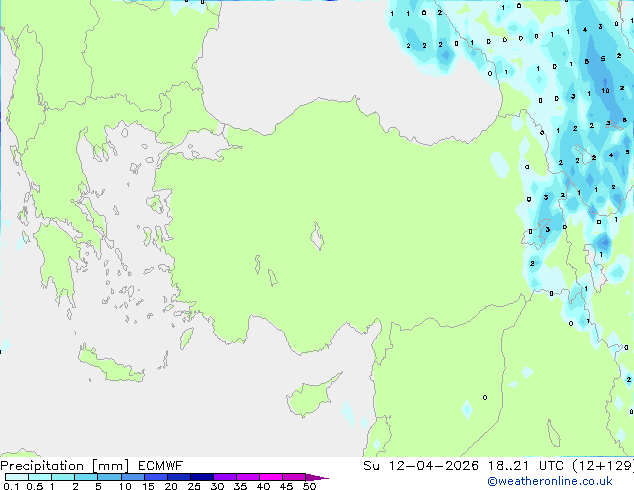Click the '(12+129)' forecast run text
Viewport: 634px width, 490px height.
click(603, 466)
